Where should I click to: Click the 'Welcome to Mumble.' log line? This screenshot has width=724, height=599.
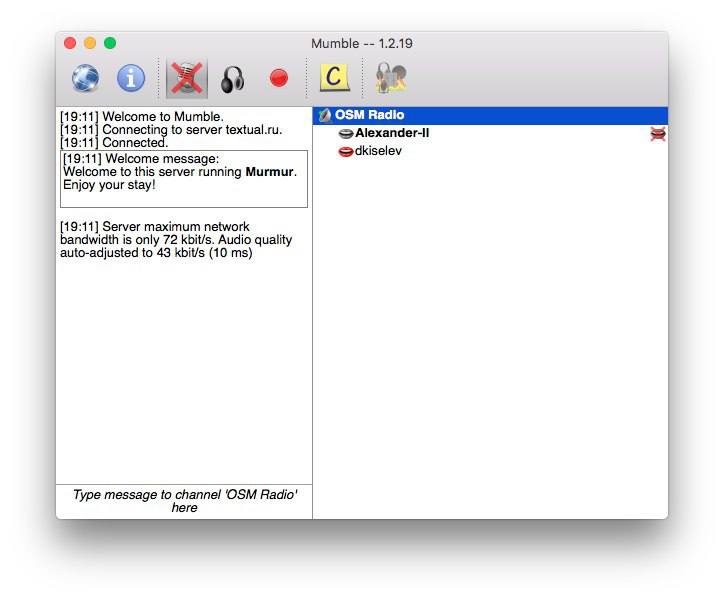tap(142, 116)
